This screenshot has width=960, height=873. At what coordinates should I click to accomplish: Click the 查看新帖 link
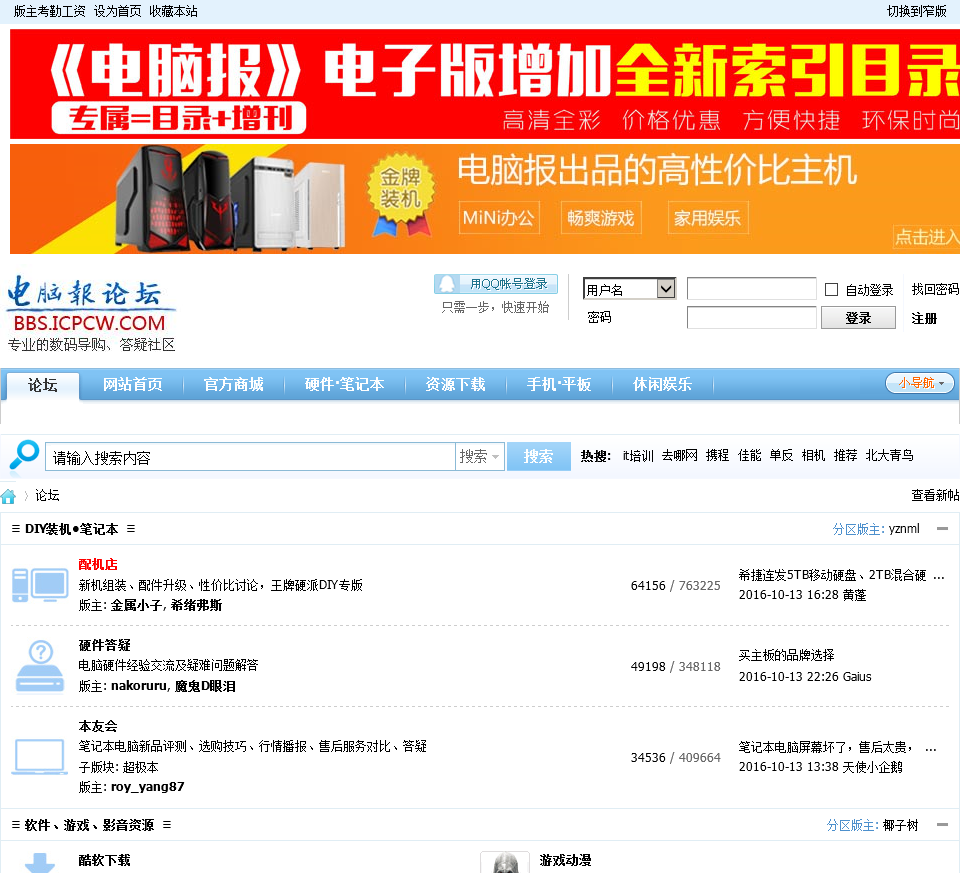pos(935,495)
